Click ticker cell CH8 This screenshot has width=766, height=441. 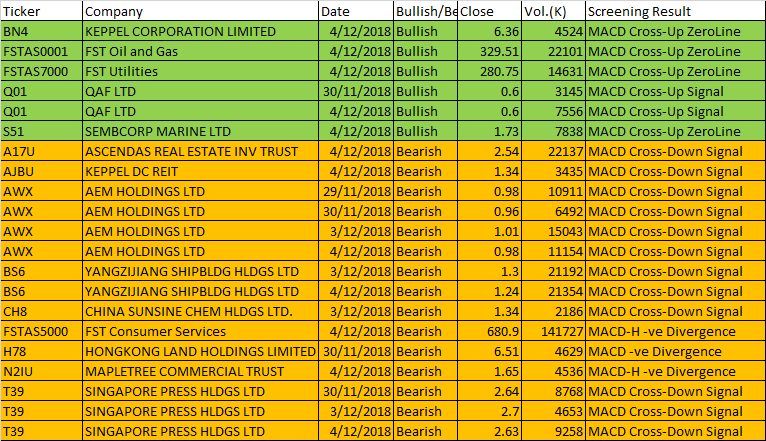coord(42,312)
